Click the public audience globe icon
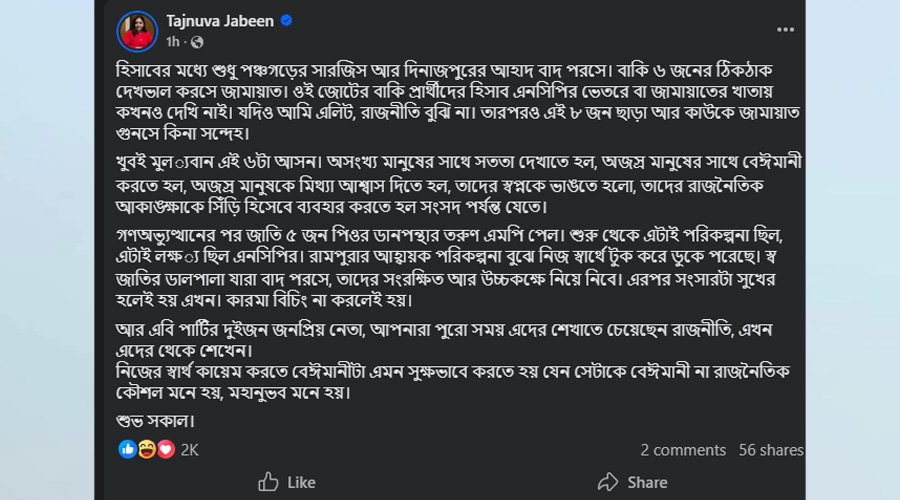Screen dimensions: 900x500 [197, 42]
